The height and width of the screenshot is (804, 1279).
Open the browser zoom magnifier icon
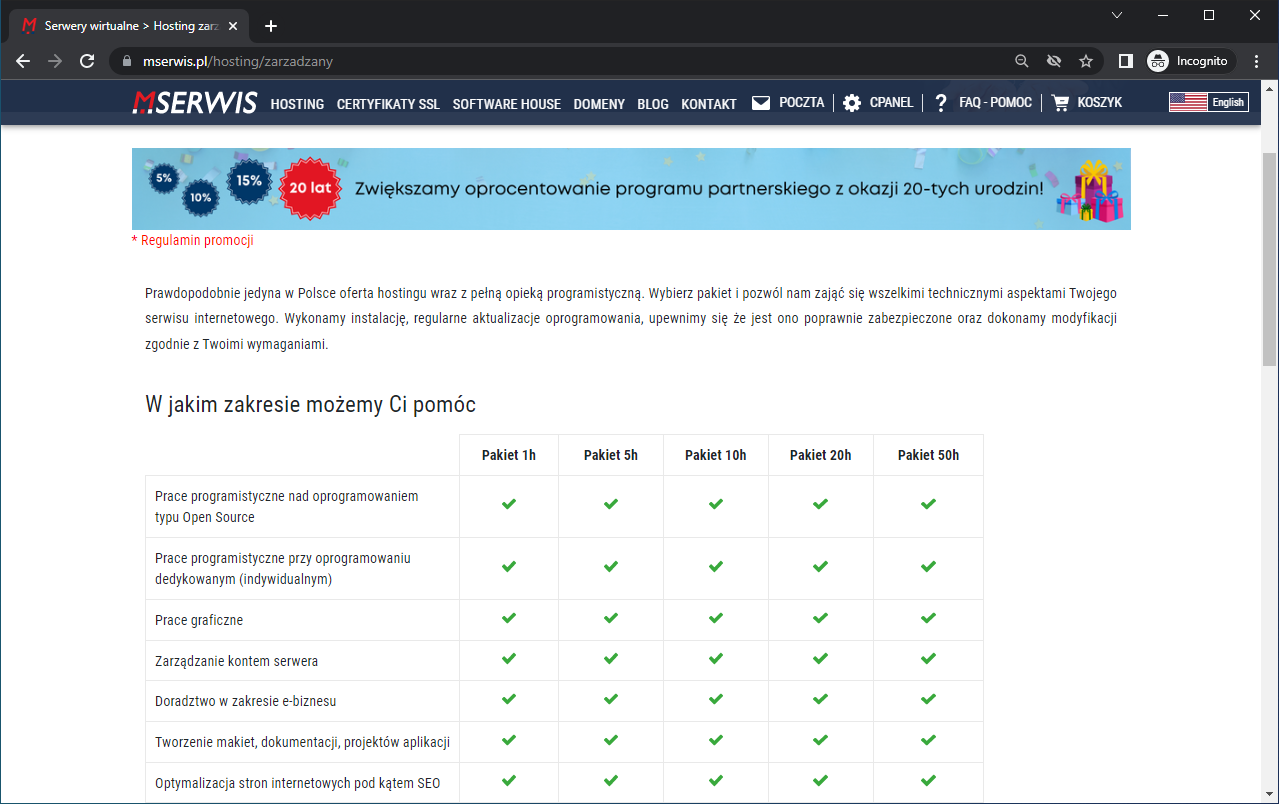point(1021,61)
